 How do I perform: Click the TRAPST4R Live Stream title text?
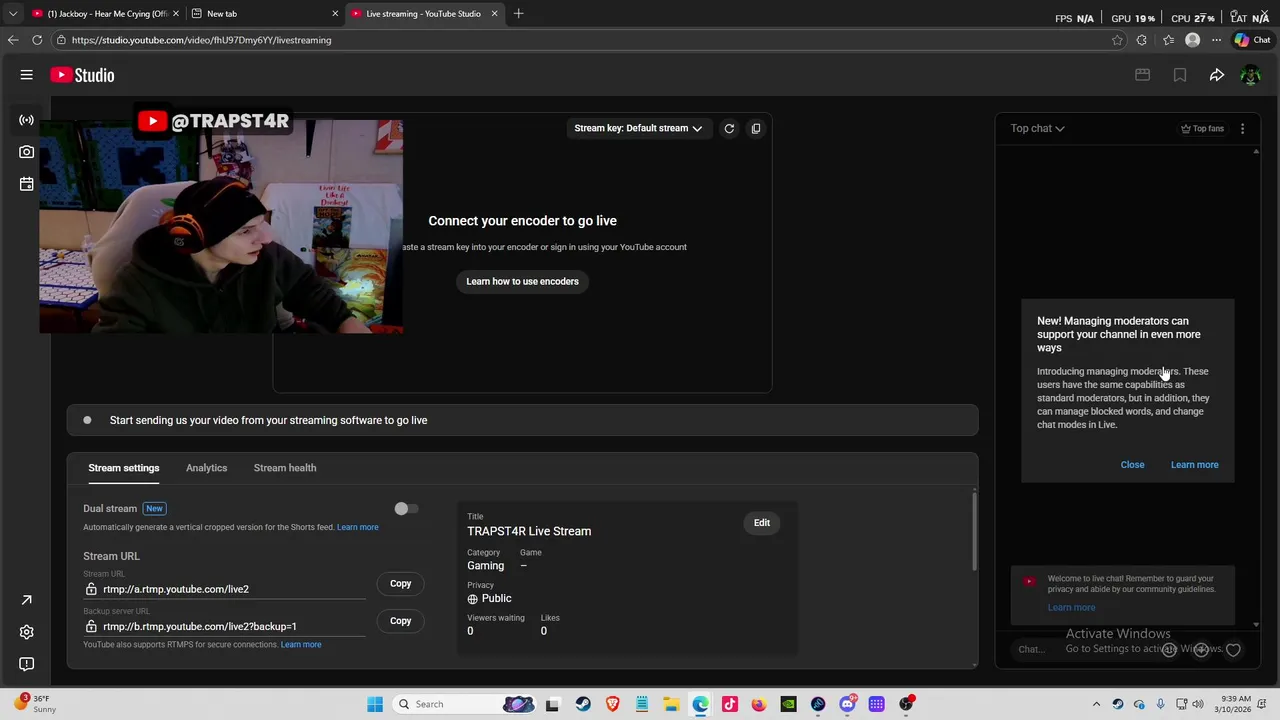pyautogui.click(x=529, y=531)
